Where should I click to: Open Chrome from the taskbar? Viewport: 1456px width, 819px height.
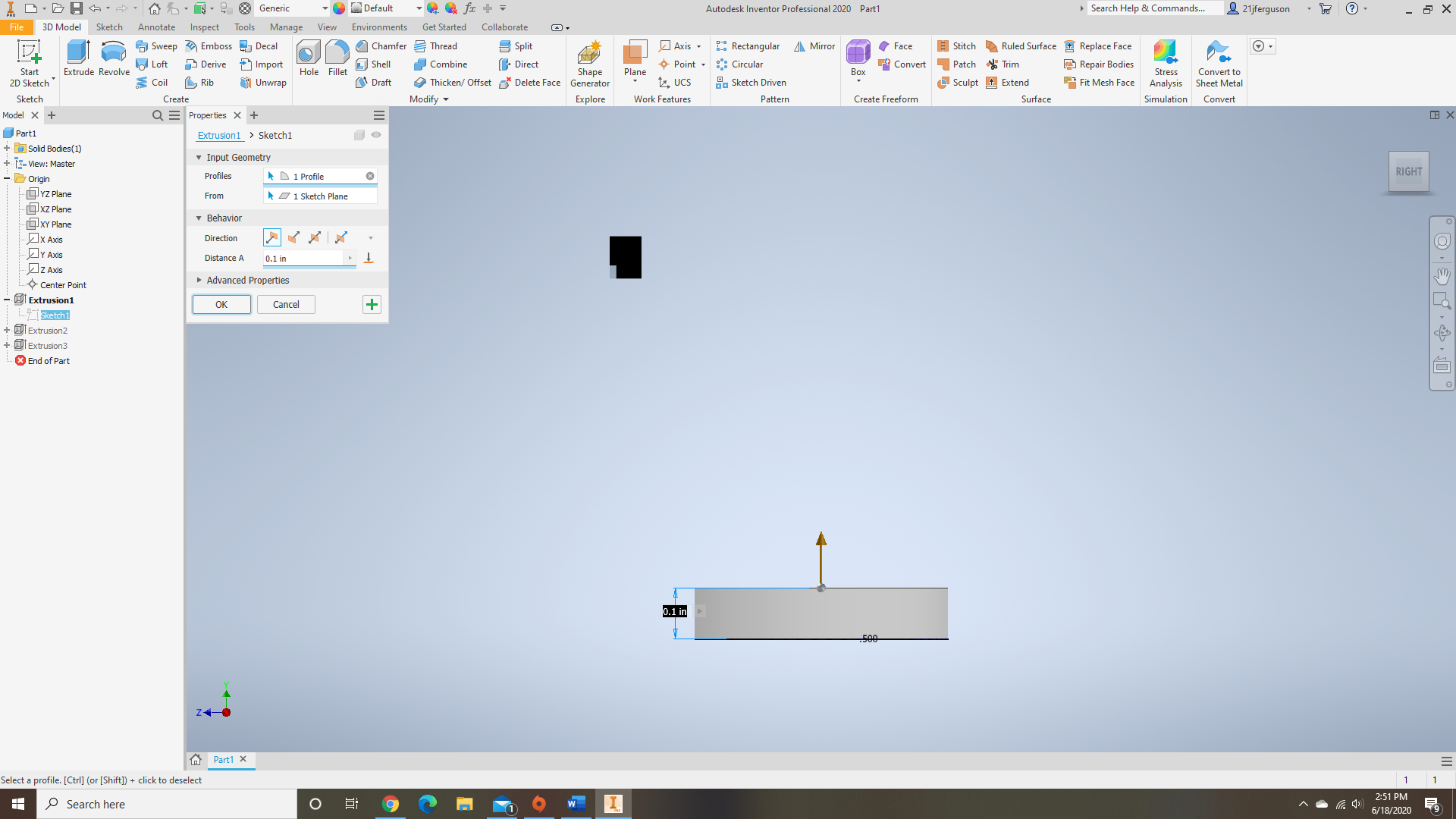coord(391,804)
